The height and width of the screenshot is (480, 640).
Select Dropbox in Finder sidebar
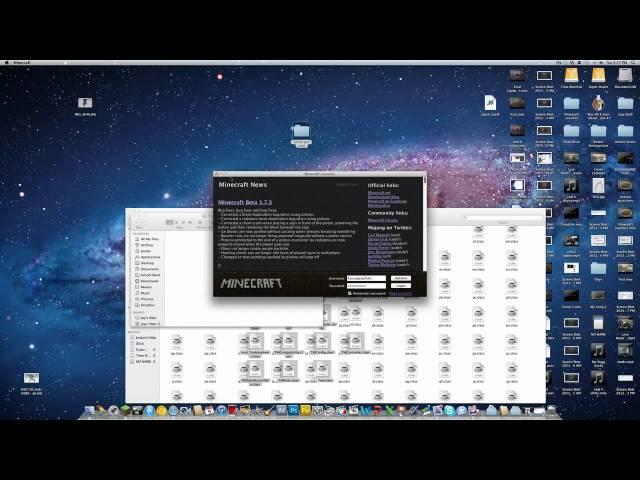144,305
